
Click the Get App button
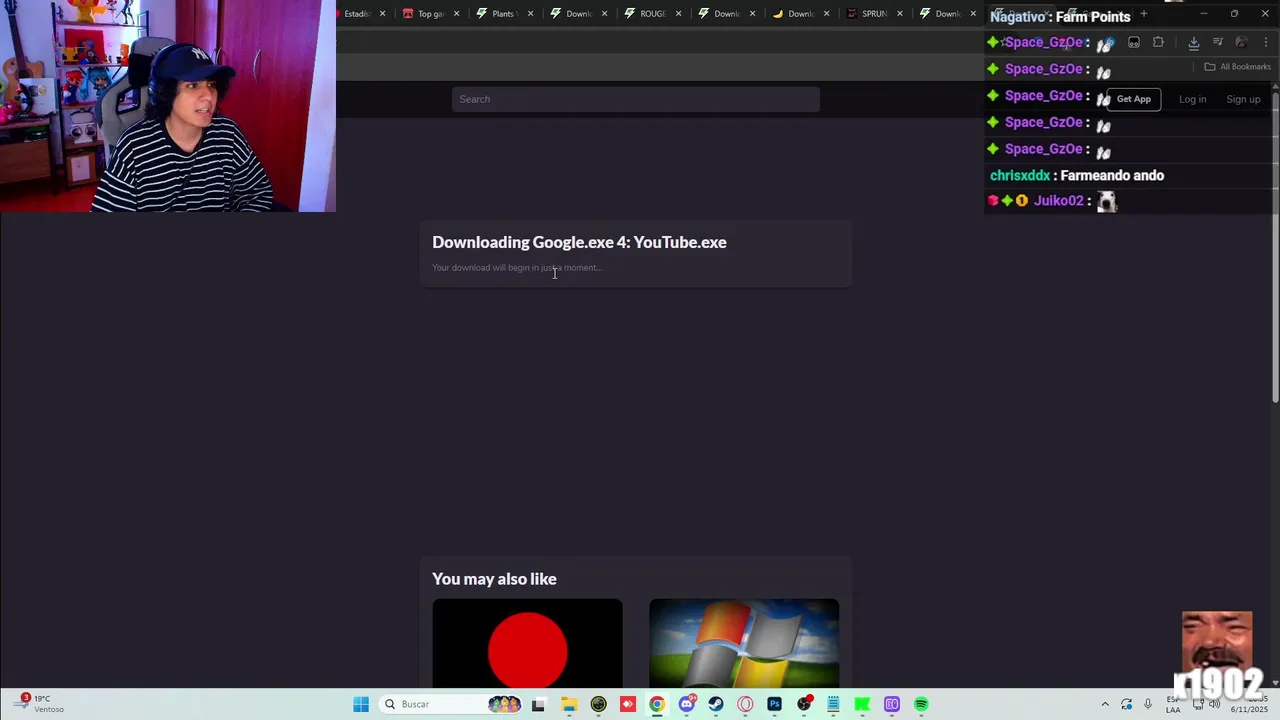pyautogui.click(x=1134, y=99)
